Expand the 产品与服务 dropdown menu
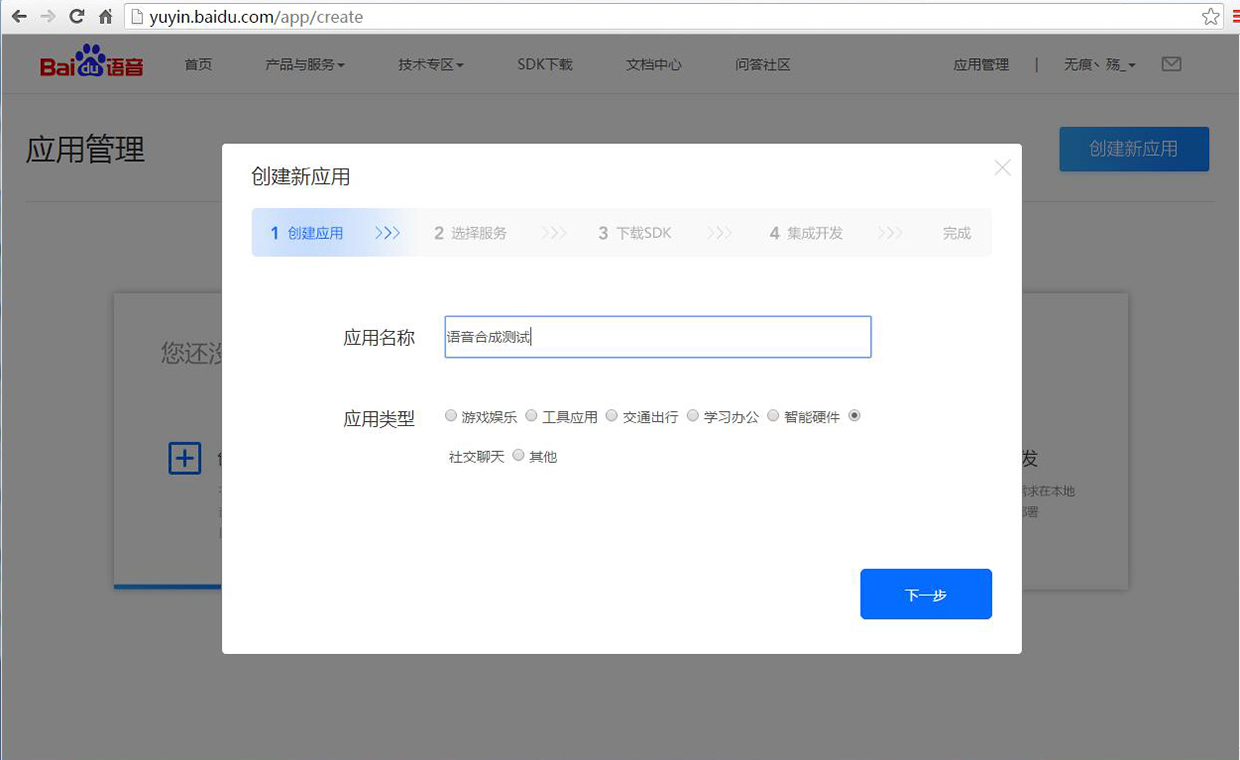The height and width of the screenshot is (760, 1240). (304, 65)
